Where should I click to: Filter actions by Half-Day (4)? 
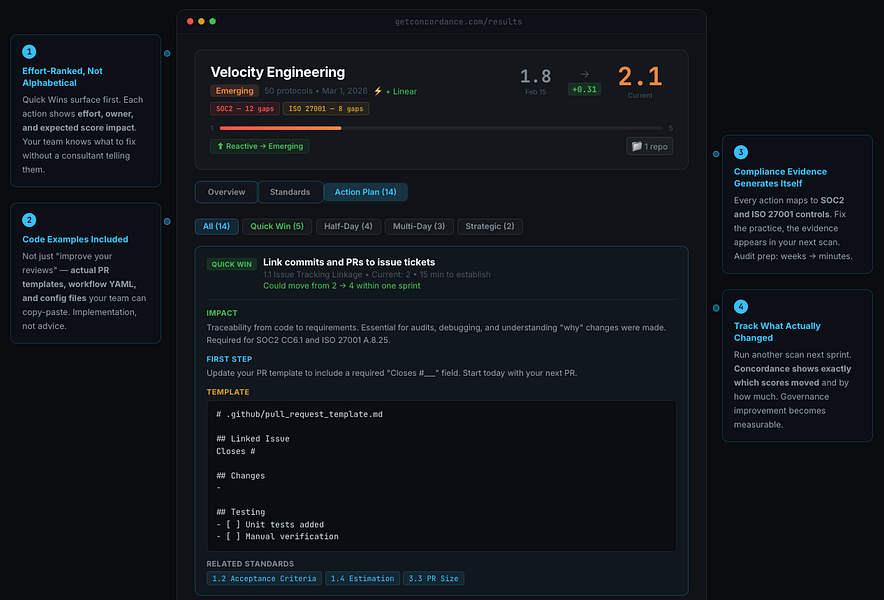click(348, 226)
